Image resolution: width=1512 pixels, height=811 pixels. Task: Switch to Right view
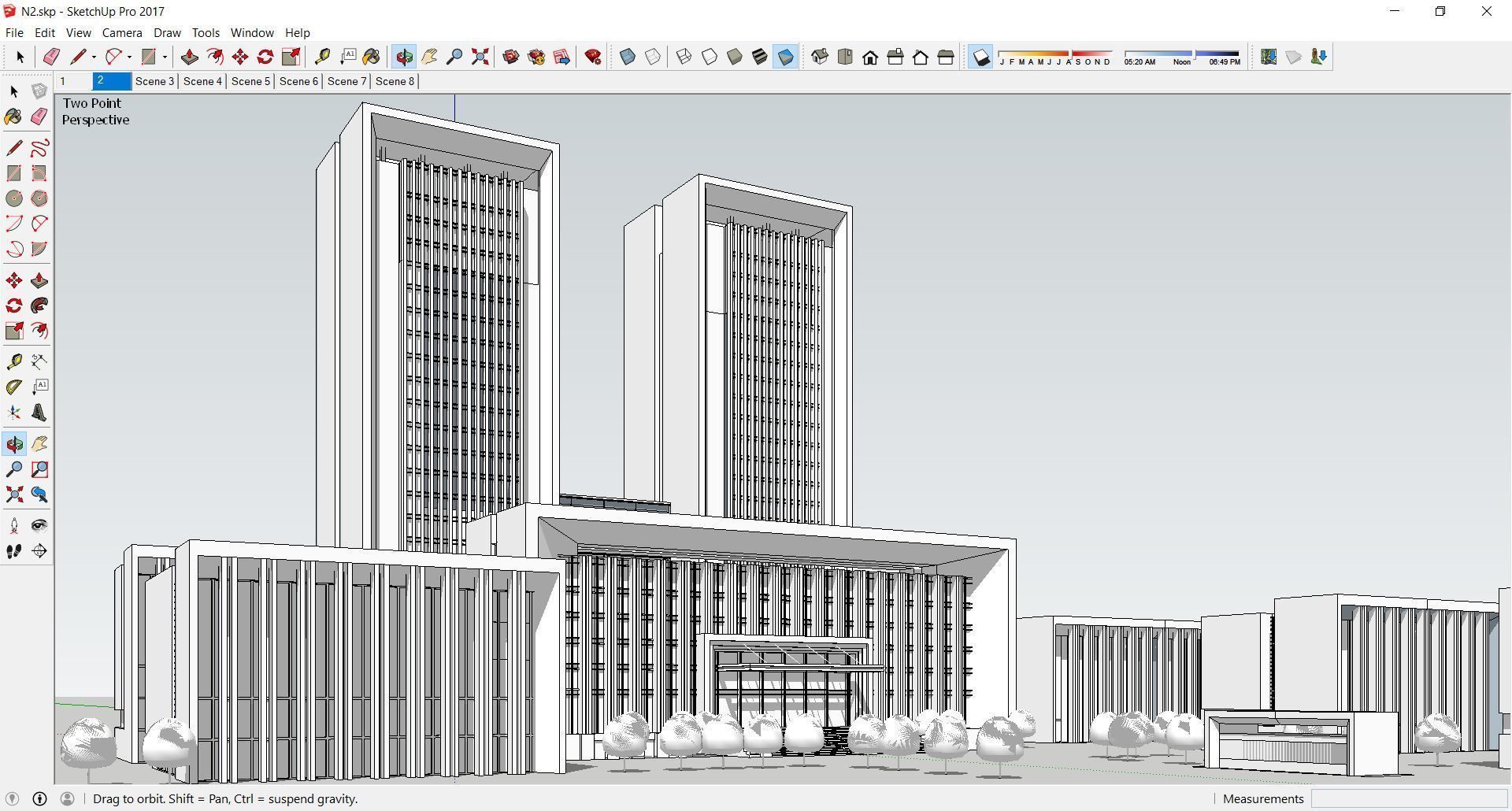tap(895, 57)
